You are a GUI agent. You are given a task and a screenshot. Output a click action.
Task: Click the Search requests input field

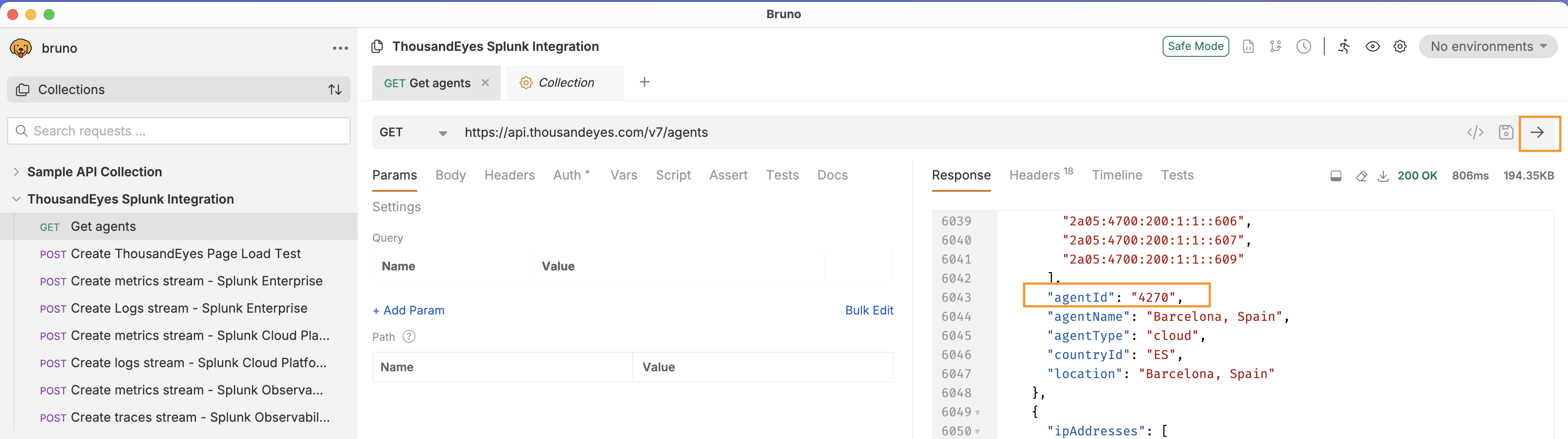tap(179, 131)
